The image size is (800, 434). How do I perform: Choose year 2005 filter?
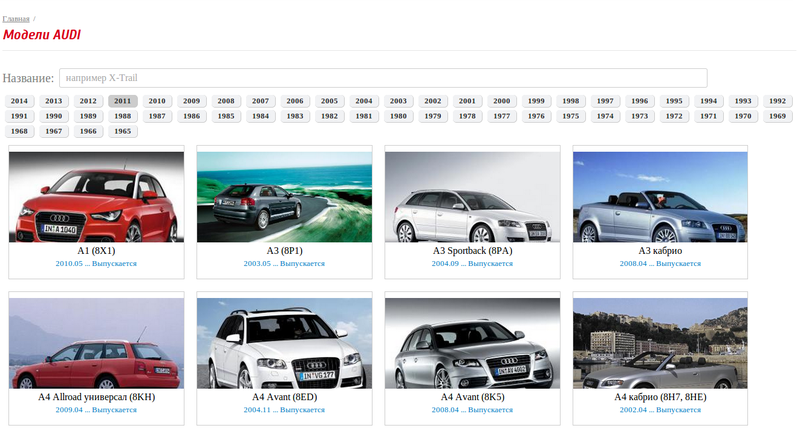point(329,101)
